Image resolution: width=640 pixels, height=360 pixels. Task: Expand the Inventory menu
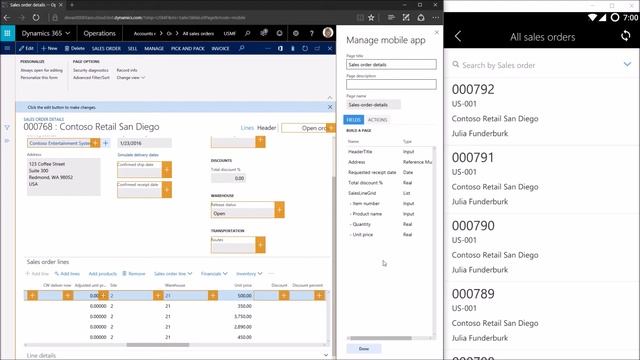[x=249, y=273]
